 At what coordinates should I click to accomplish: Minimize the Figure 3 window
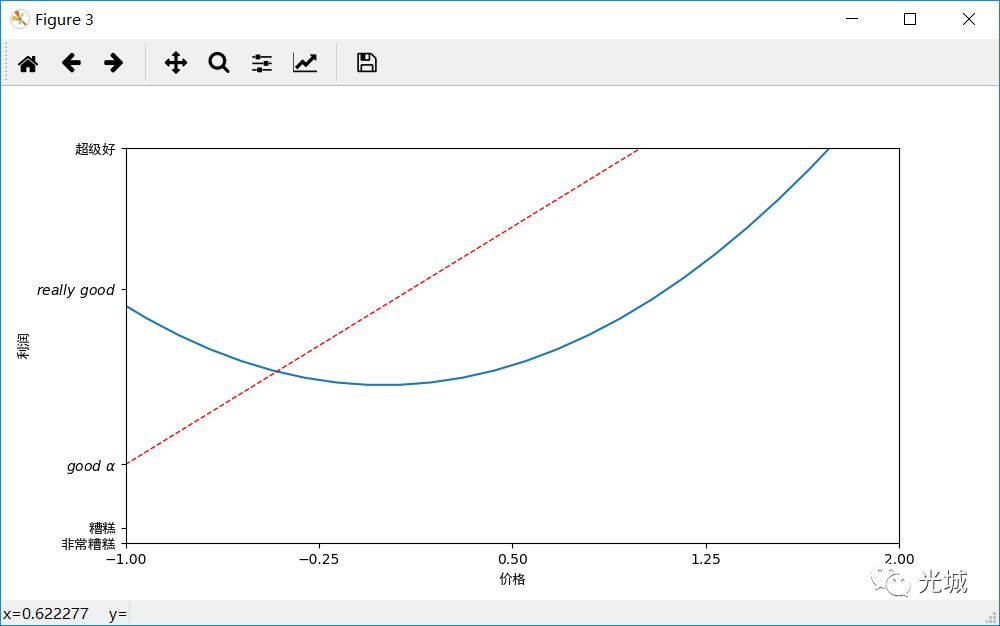852,19
